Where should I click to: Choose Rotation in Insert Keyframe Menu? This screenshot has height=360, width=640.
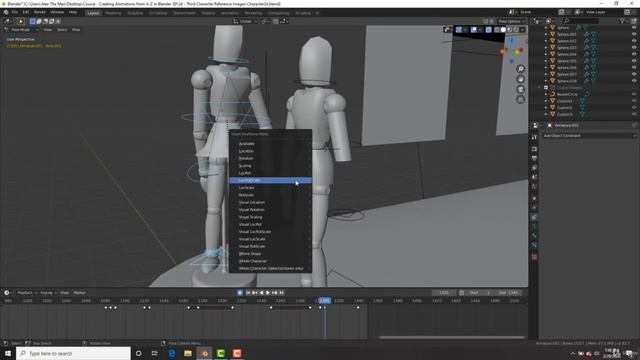[x=270, y=158]
